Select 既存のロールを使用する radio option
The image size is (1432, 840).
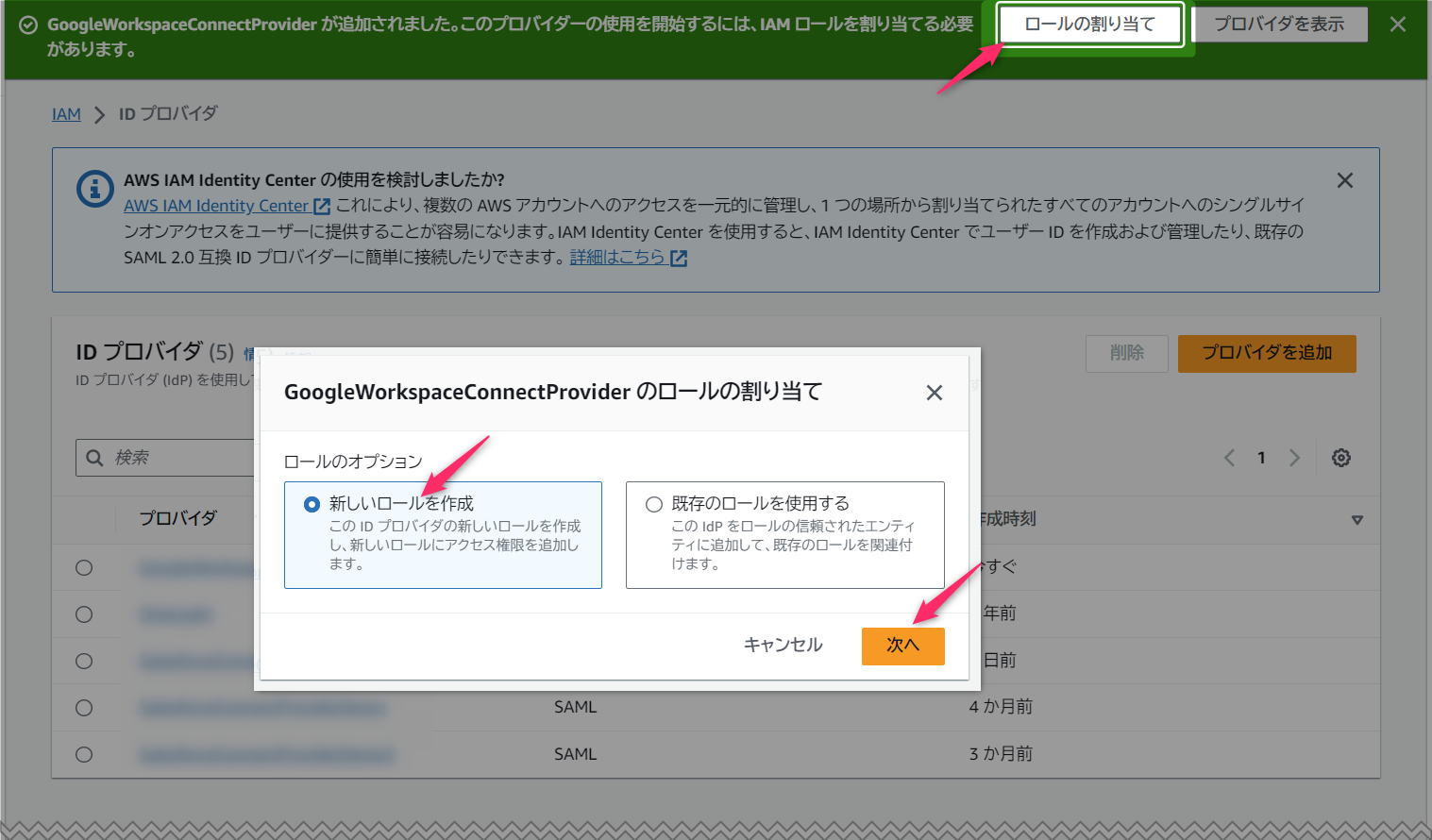point(653,505)
